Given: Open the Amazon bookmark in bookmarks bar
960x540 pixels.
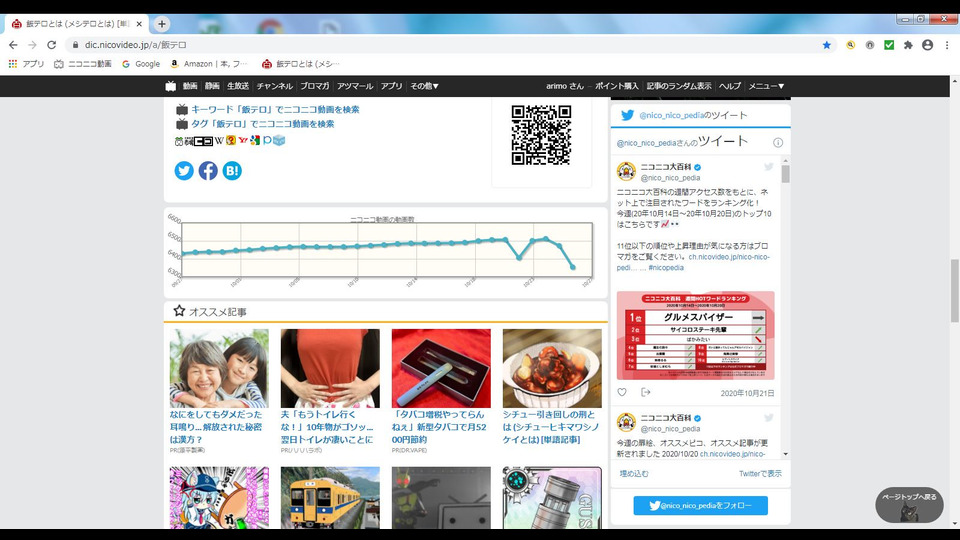Looking at the screenshot, I should (209, 64).
